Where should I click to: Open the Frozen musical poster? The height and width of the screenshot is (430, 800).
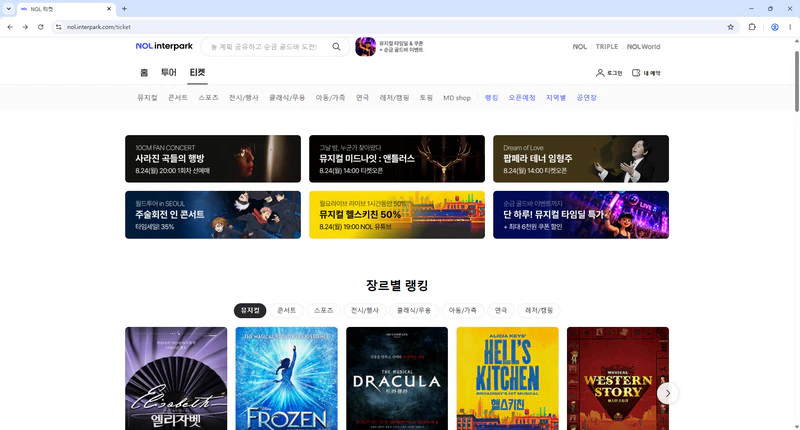point(287,378)
